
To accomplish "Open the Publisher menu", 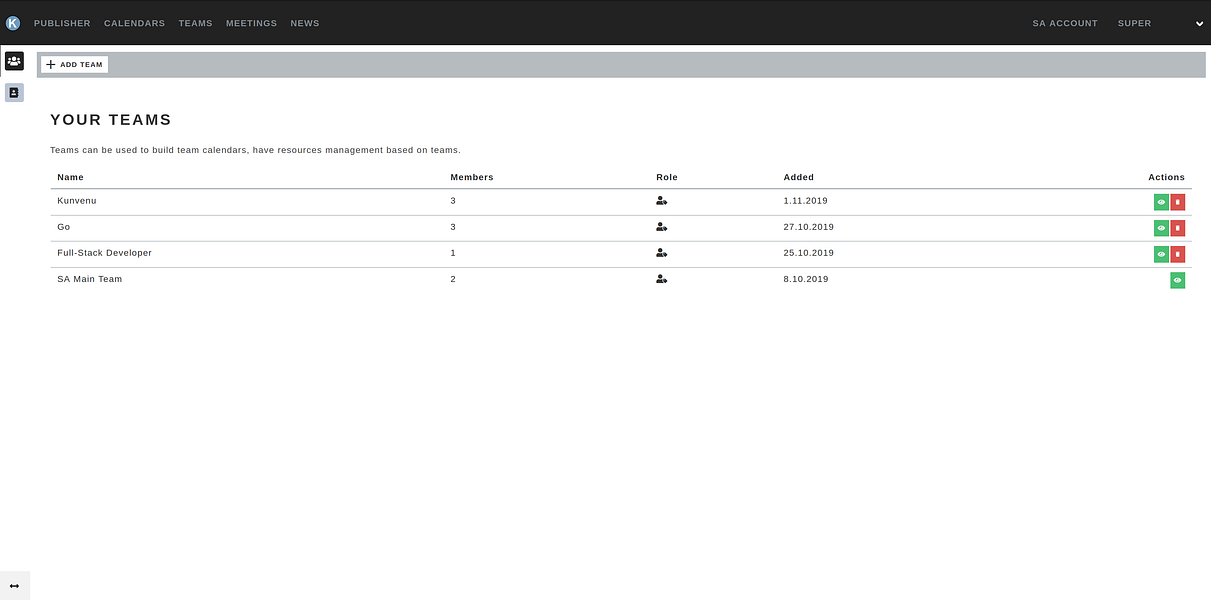I will pos(62,23).
